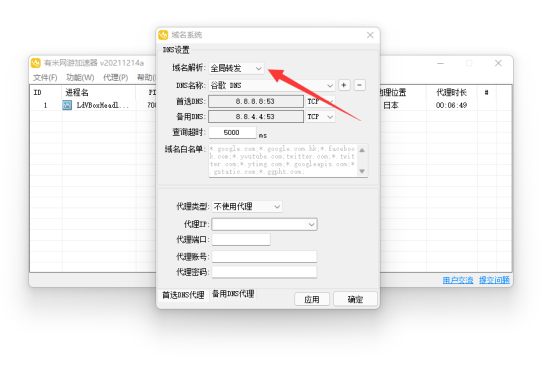
Task: Switch to the 备用DNS代理 tab
Action: (x=233, y=294)
